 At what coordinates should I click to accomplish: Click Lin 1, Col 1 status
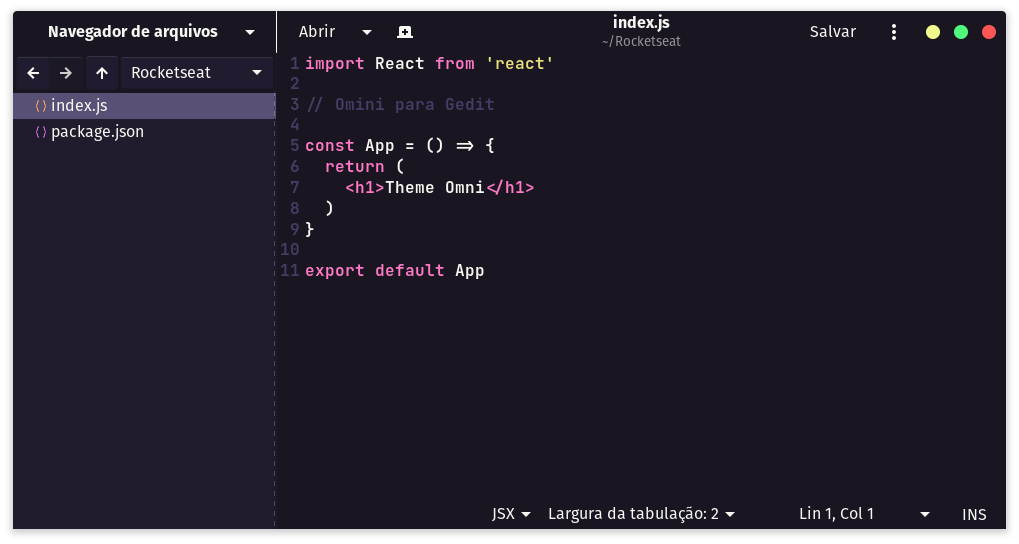[x=836, y=513]
